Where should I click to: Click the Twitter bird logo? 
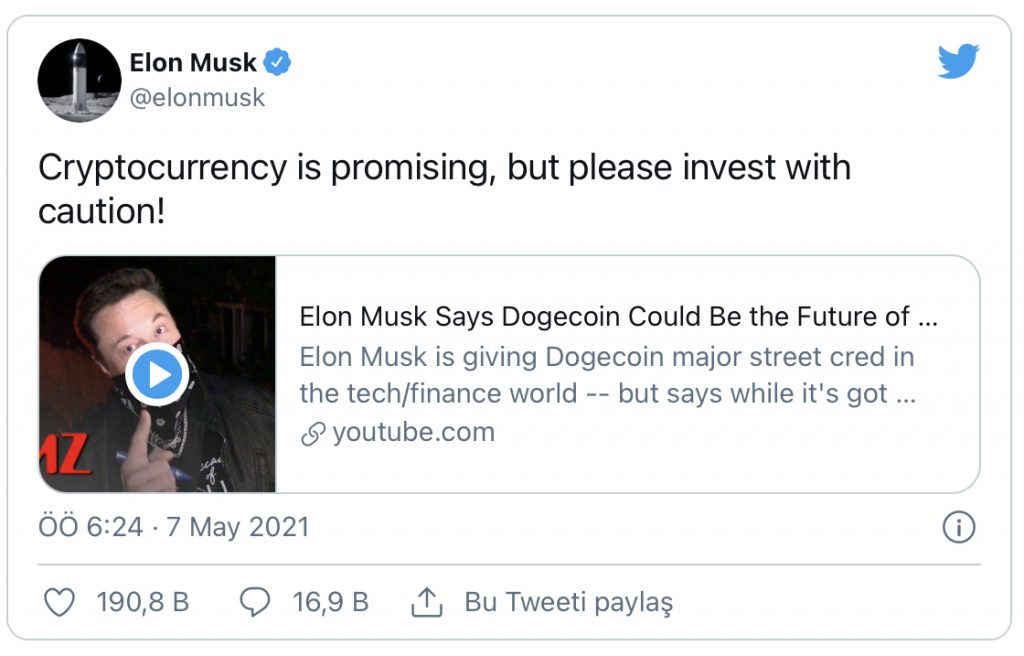click(958, 63)
